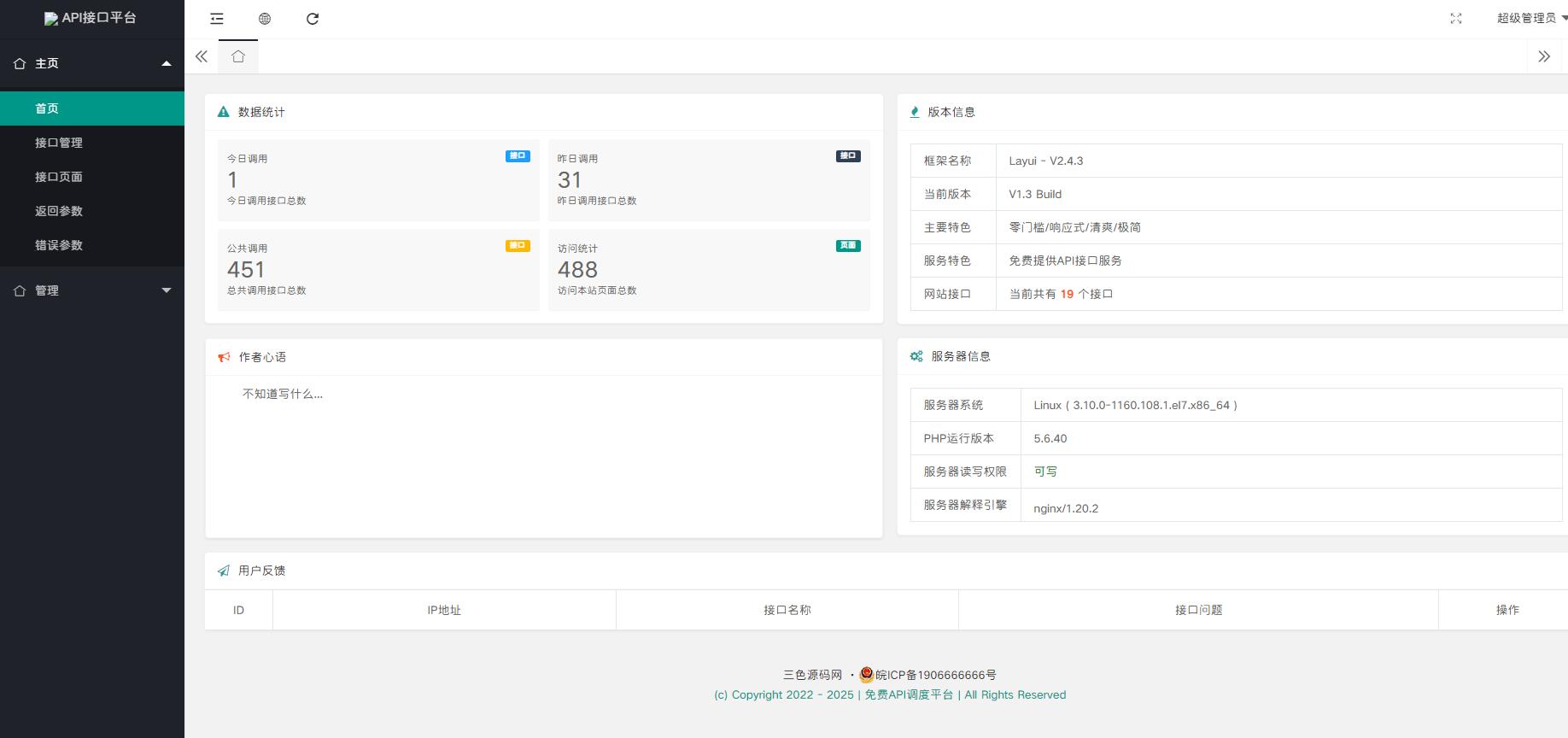
Task: Collapse the sidebar with the menu icon
Action: [x=217, y=19]
